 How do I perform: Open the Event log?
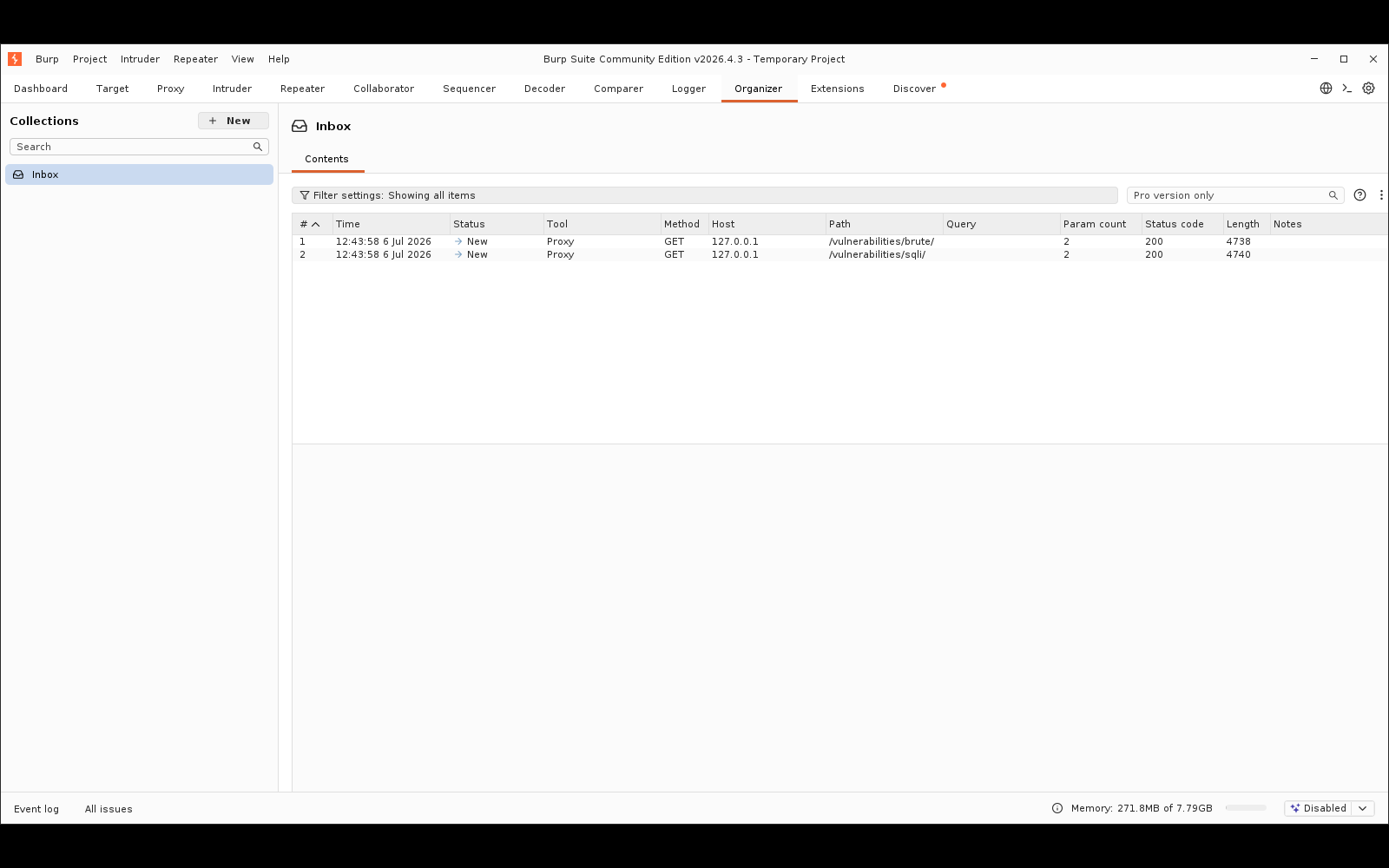point(36,809)
